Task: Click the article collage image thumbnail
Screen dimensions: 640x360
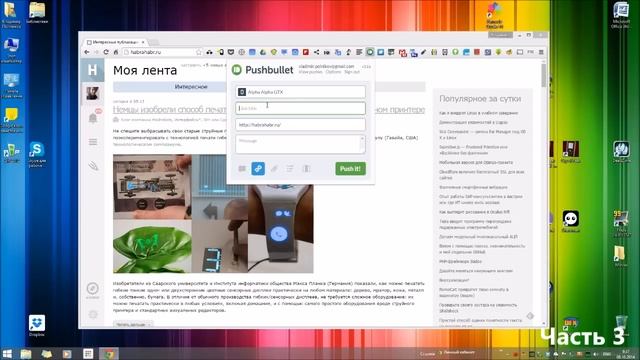Action: point(213,213)
